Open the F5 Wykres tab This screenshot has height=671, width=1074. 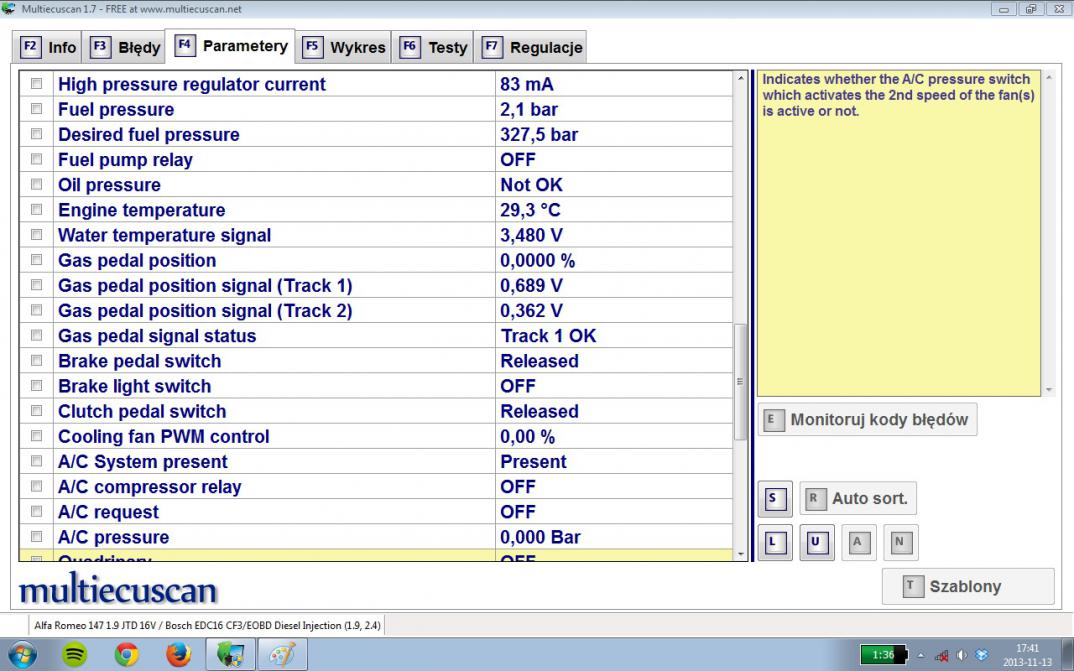343,47
